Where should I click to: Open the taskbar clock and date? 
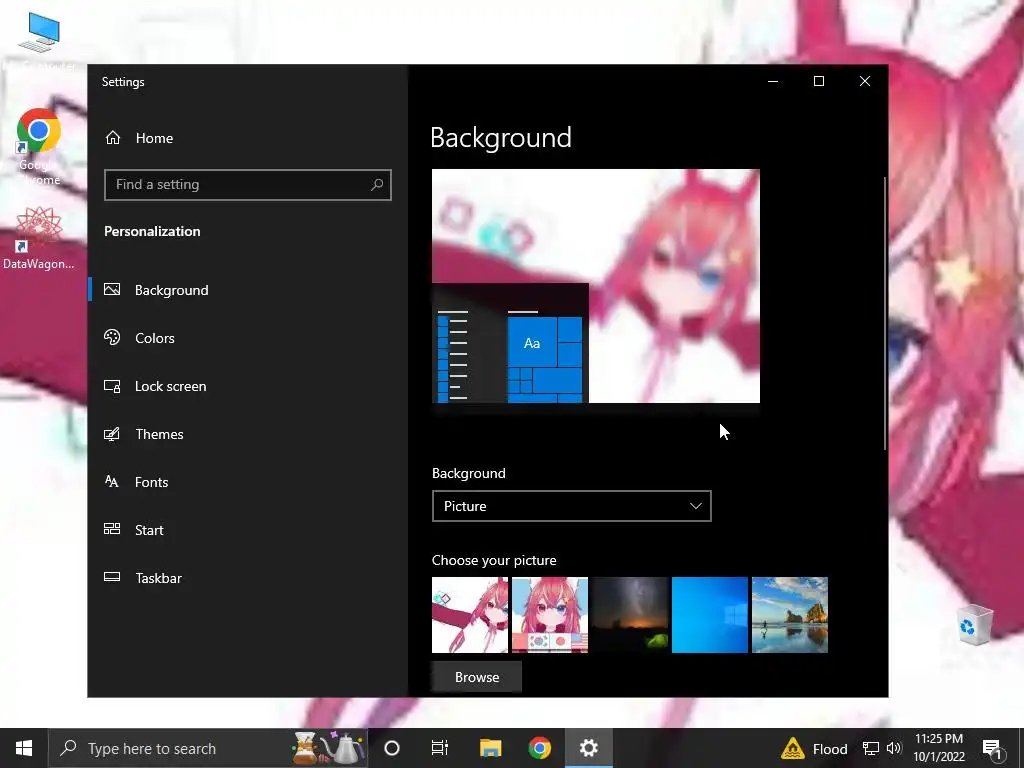click(939, 748)
